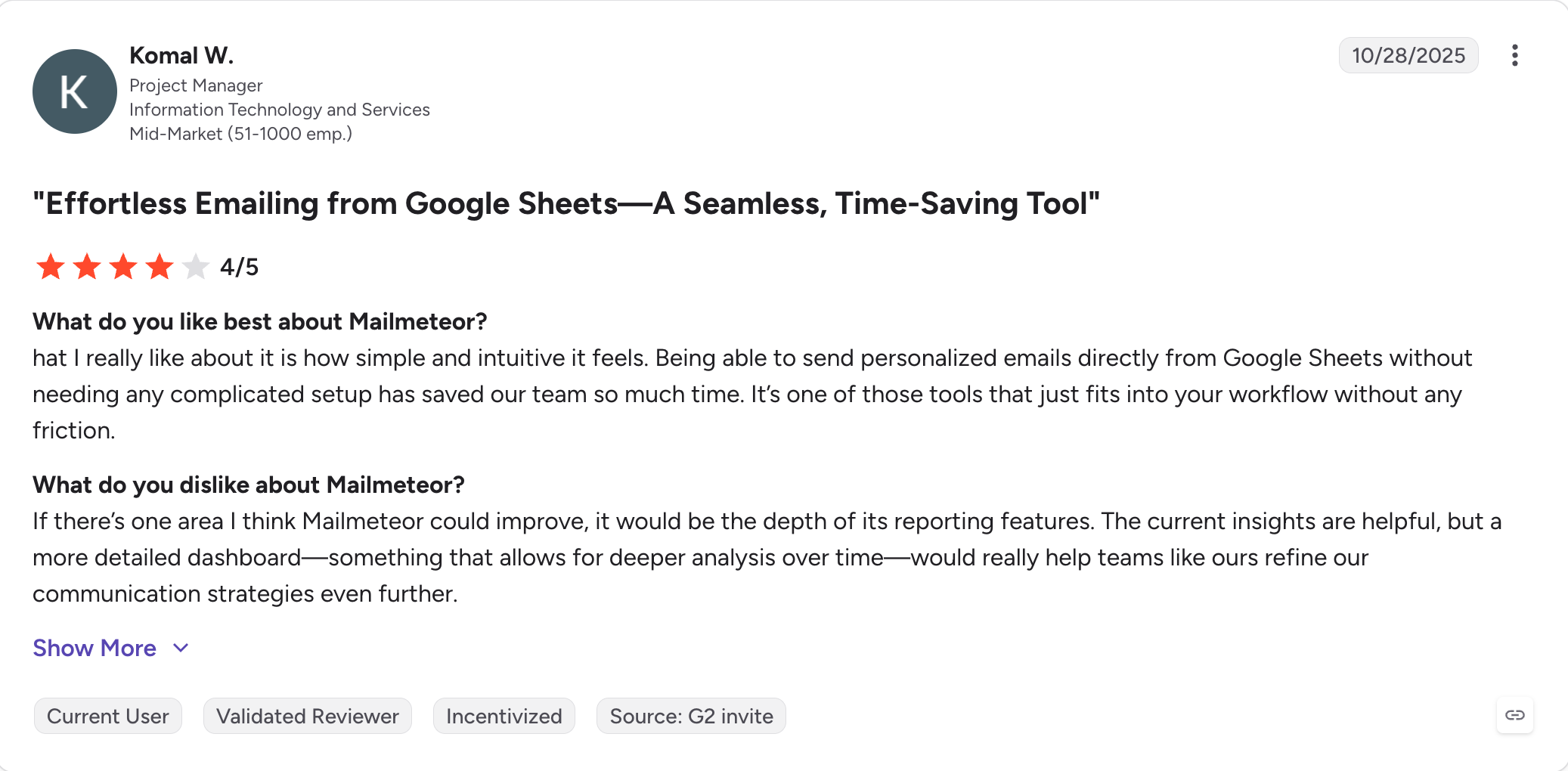The image size is (1568, 771).
Task: Click the first red rating star
Action: click(x=51, y=267)
